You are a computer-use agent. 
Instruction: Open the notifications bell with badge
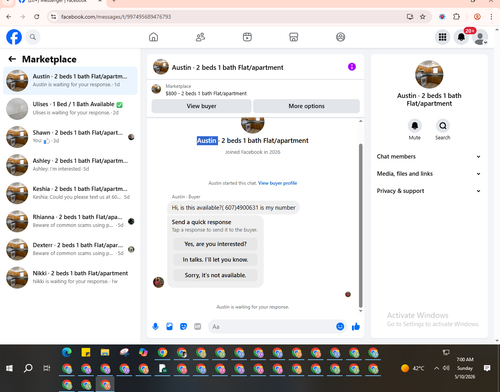(x=461, y=37)
